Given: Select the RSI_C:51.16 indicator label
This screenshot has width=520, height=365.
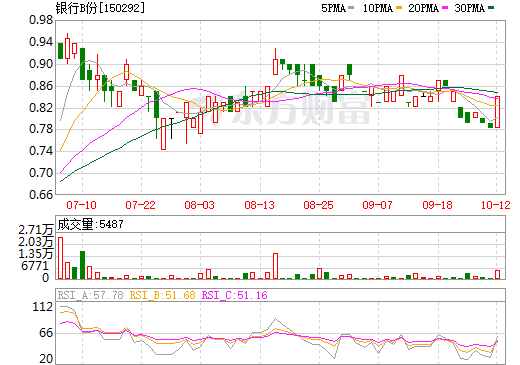Looking at the screenshot, I should tap(235, 295).
